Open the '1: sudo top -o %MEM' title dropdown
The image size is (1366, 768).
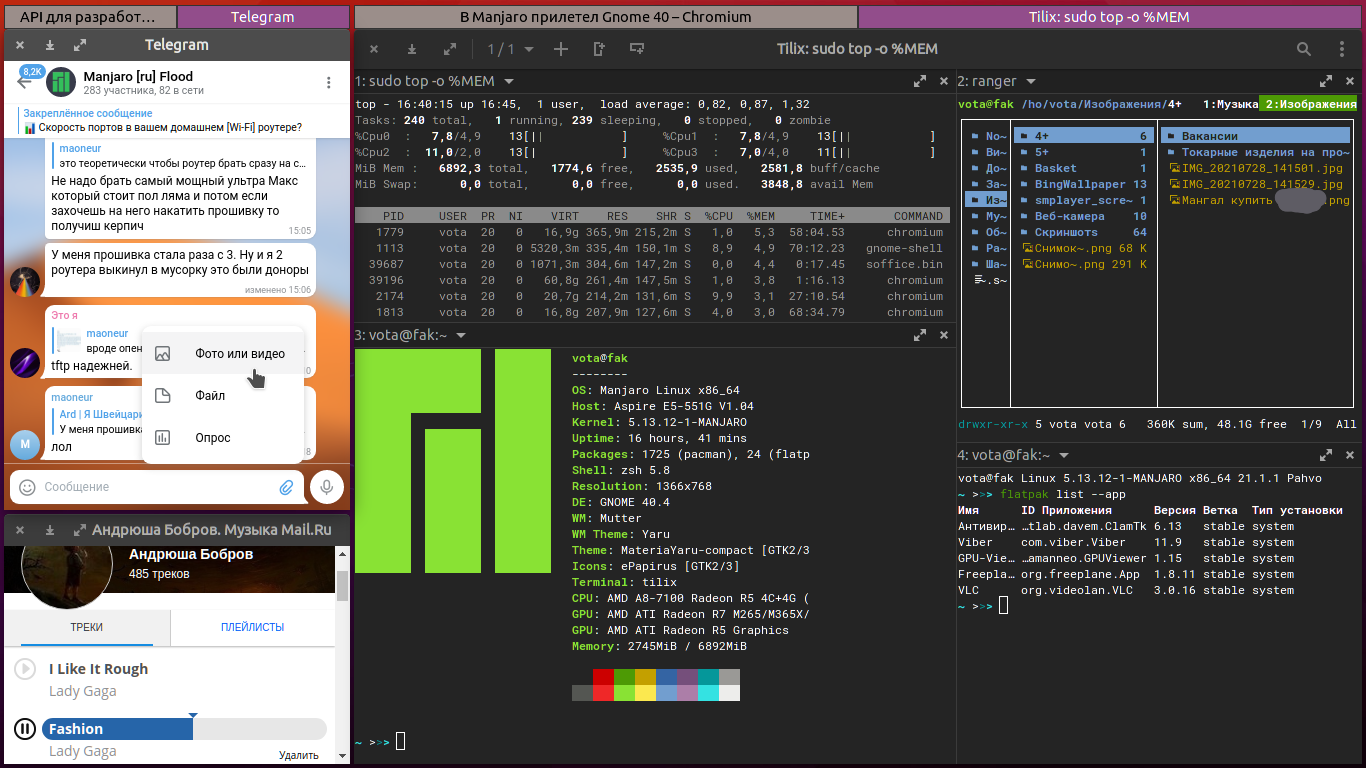(509, 82)
